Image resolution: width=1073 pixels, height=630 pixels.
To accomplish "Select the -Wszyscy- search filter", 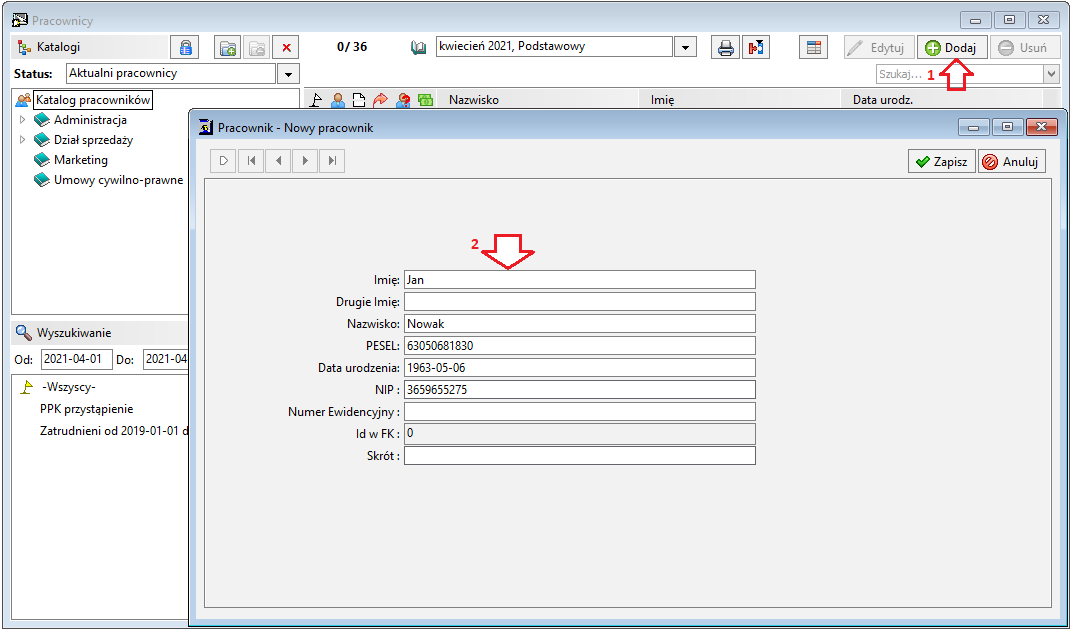I will tap(68, 387).
